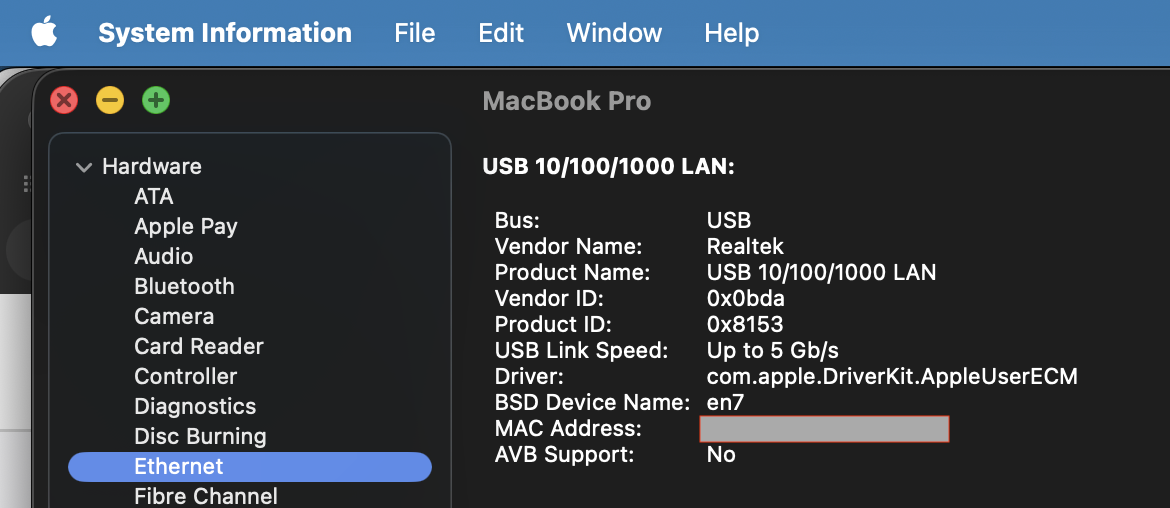This screenshot has width=1170, height=508.
Task: Collapse the Hardware section chevron
Action: pyautogui.click(x=84, y=167)
